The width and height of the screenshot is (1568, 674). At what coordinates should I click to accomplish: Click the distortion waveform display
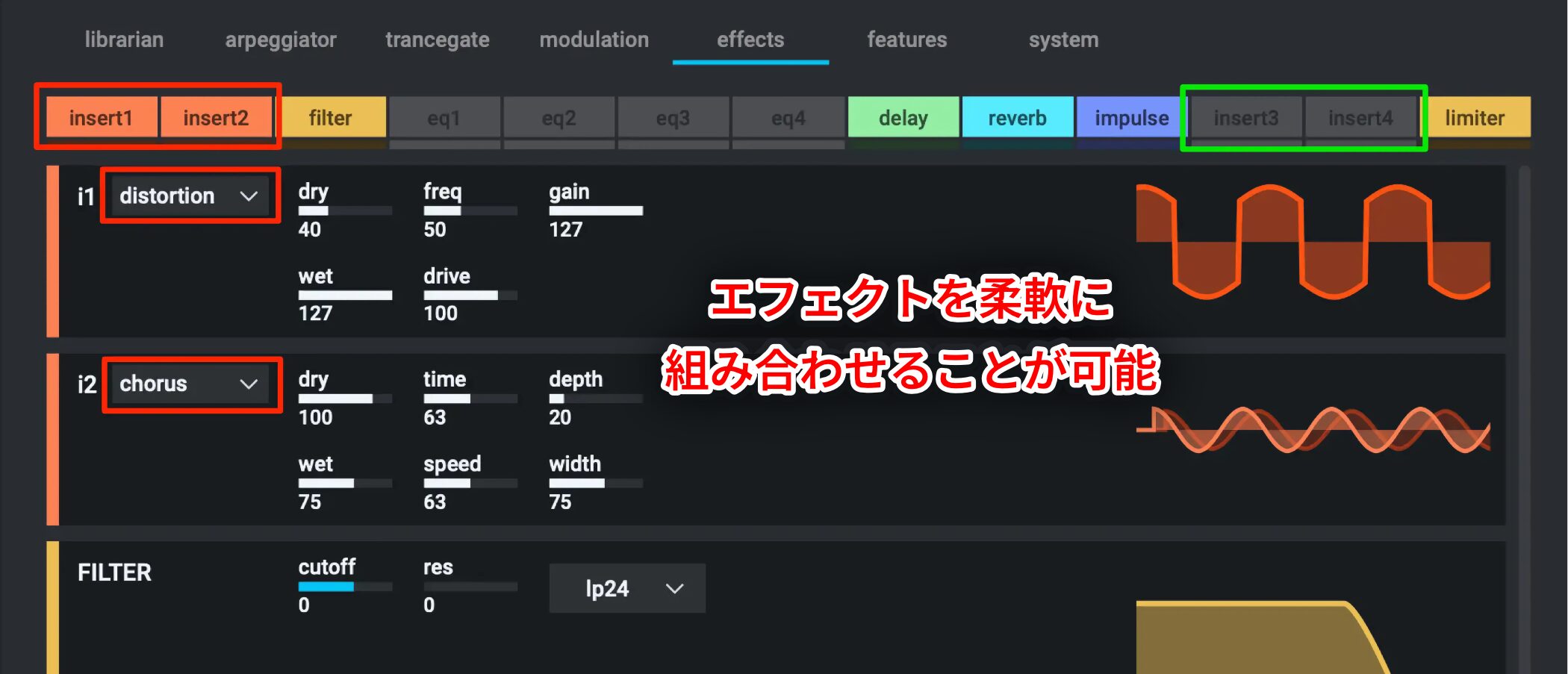pyautogui.click(x=1313, y=241)
